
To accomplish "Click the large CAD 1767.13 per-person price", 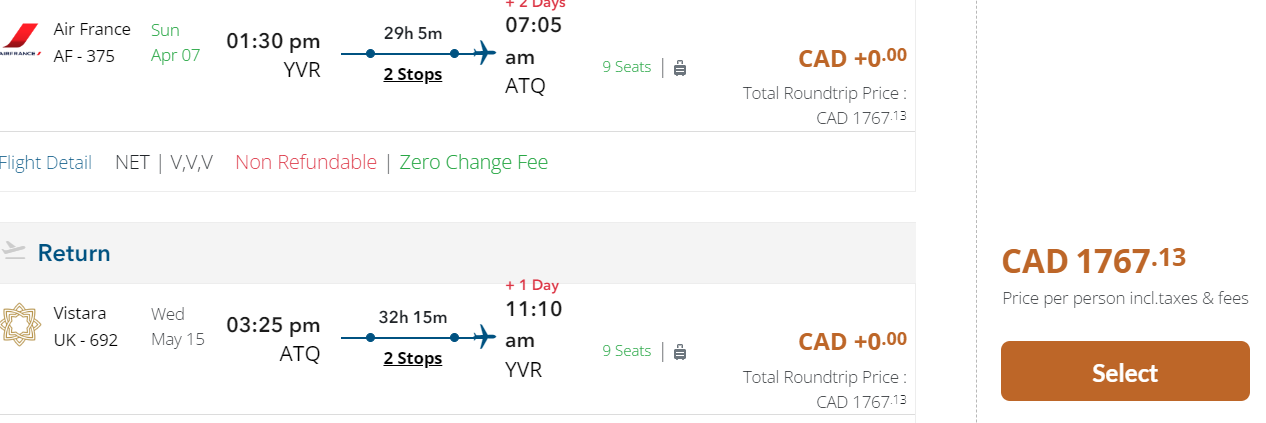I will point(1093,261).
